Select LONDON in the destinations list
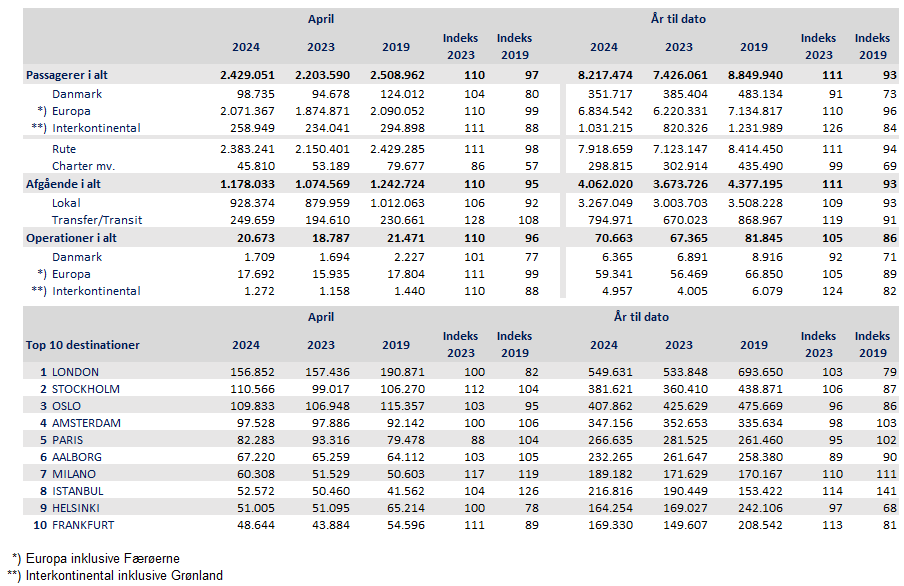The width and height of the screenshot is (904, 586). point(75,372)
